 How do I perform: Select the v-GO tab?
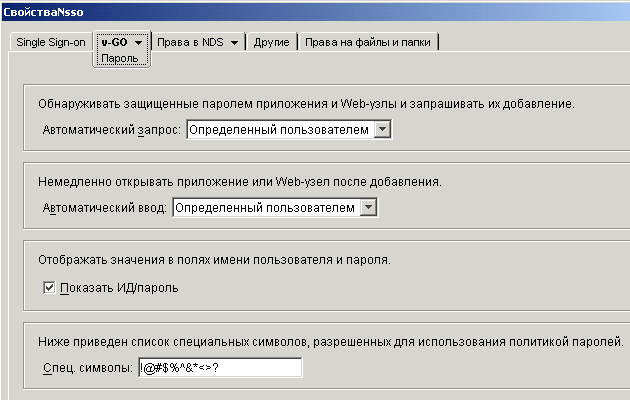click(x=112, y=43)
